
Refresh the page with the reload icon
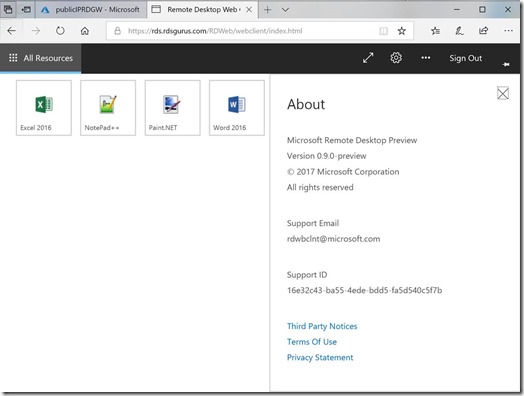coord(60,31)
